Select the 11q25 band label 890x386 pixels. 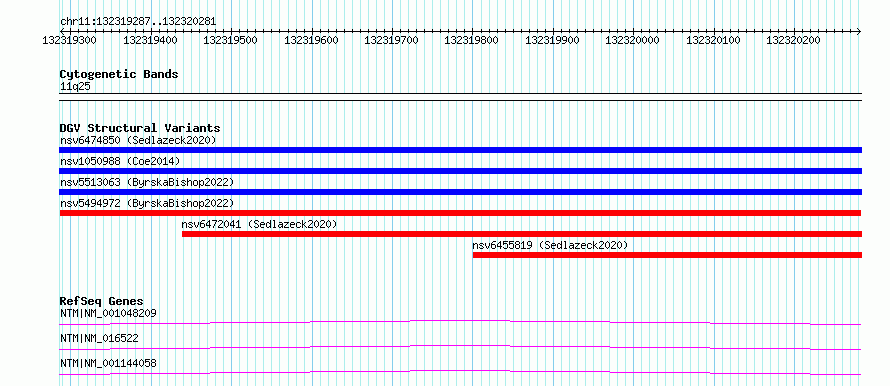(x=75, y=87)
